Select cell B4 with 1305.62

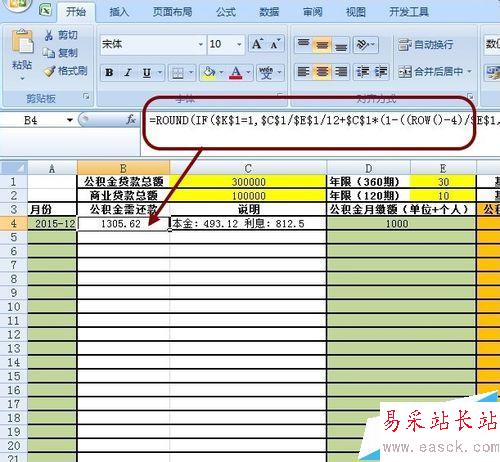(x=123, y=223)
